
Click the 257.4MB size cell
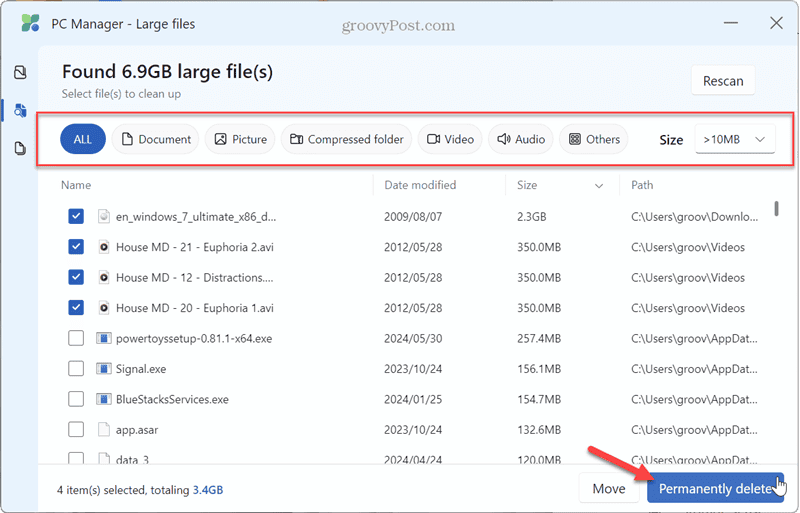pos(539,338)
